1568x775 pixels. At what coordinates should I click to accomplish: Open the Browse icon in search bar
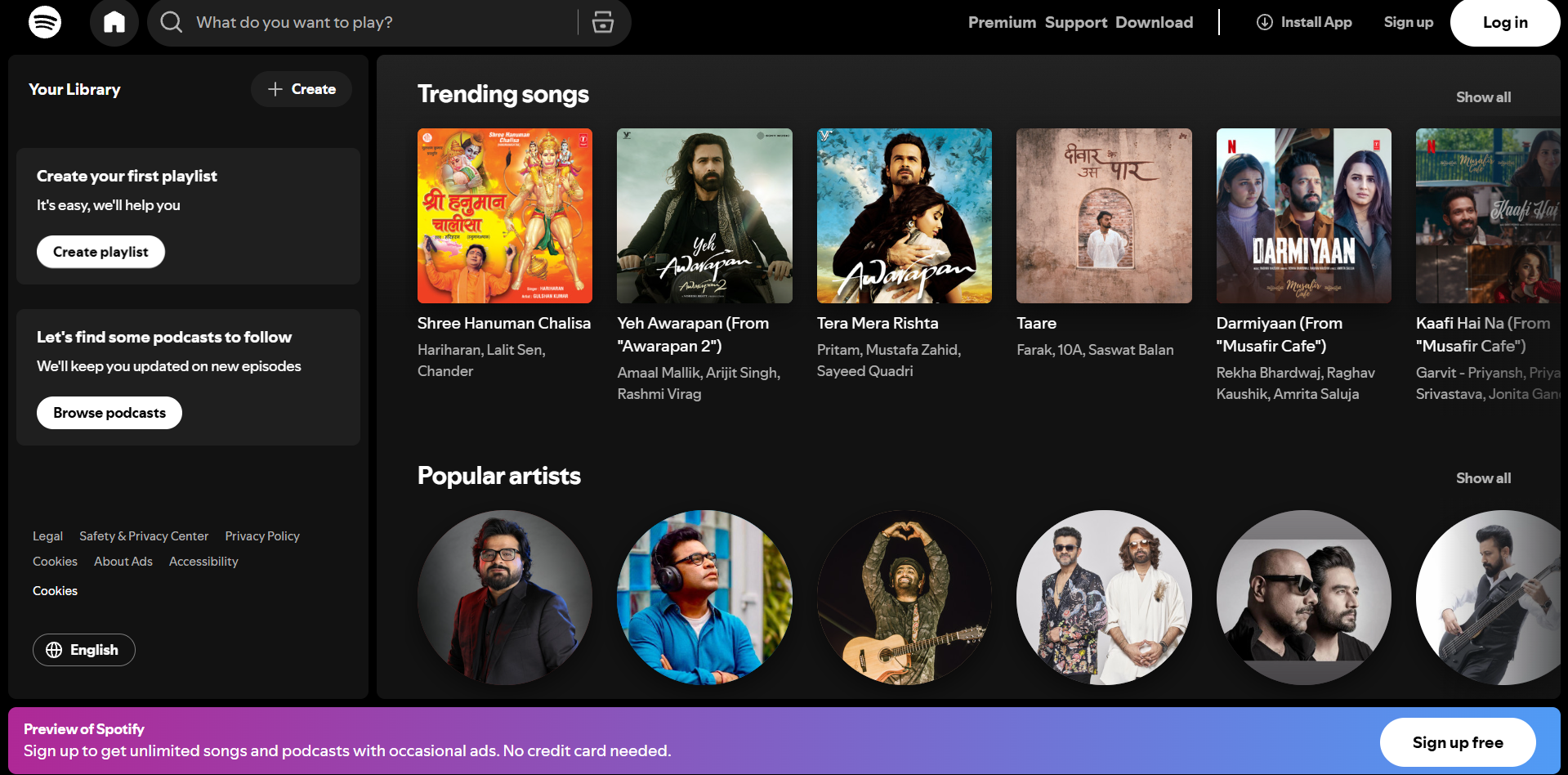[x=603, y=22]
